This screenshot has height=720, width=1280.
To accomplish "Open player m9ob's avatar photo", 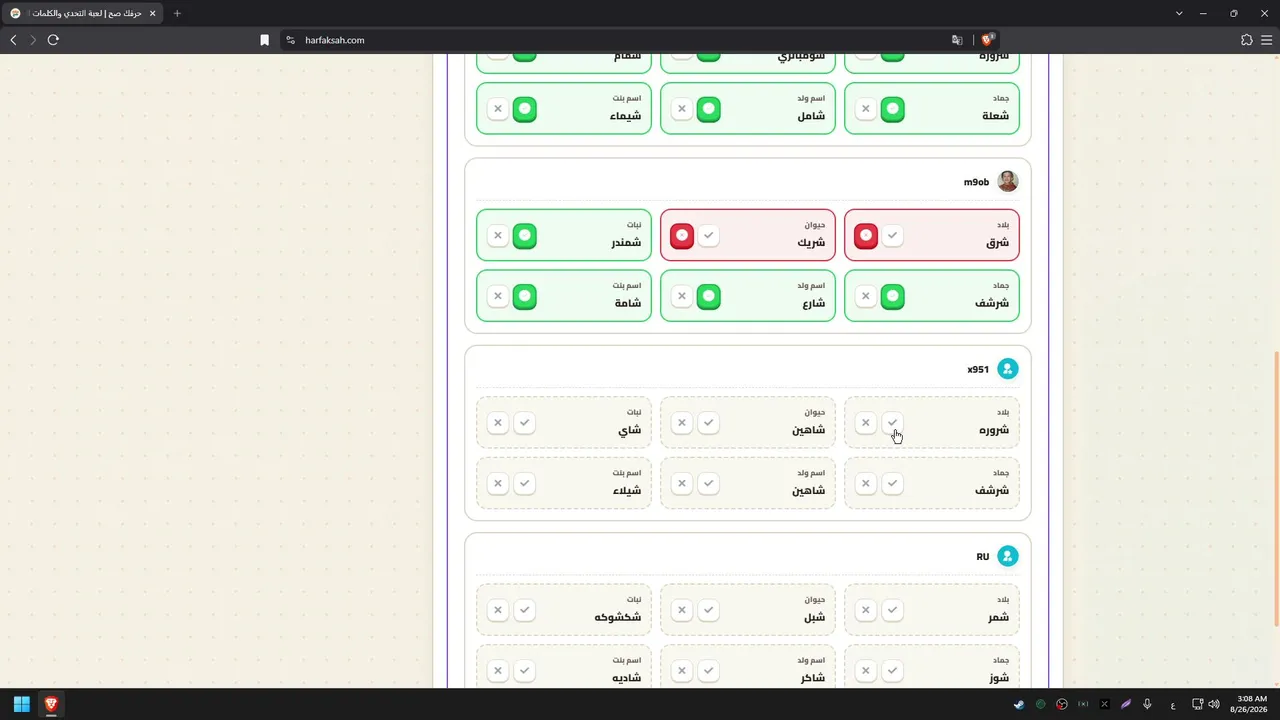I will point(1008,181).
